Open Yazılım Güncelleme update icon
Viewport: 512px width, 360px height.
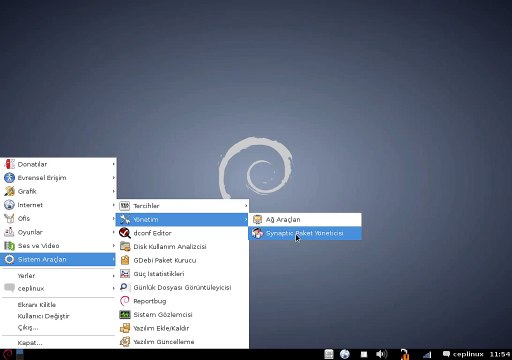click(x=125, y=342)
